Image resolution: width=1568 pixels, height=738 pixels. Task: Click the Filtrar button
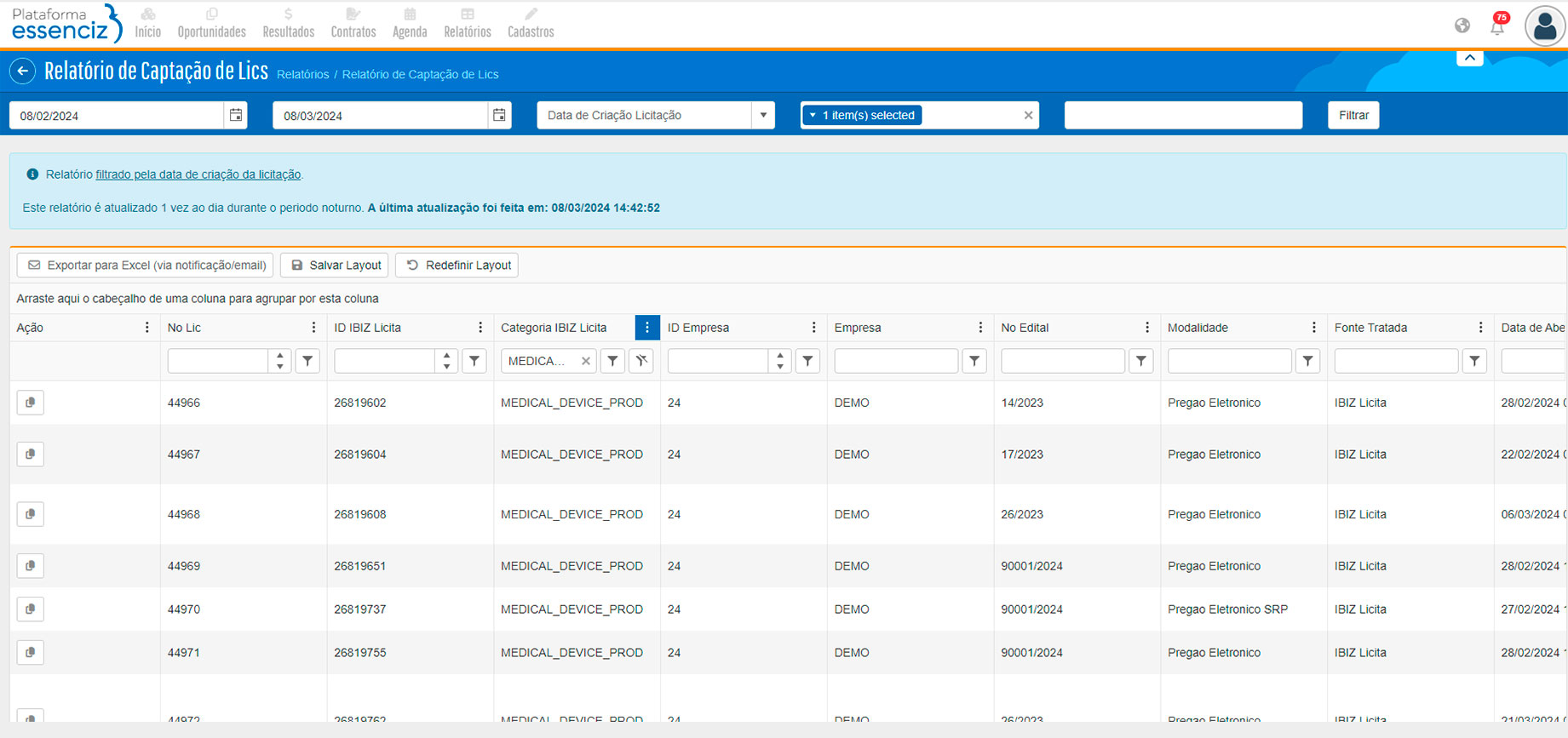pyautogui.click(x=1353, y=115)
